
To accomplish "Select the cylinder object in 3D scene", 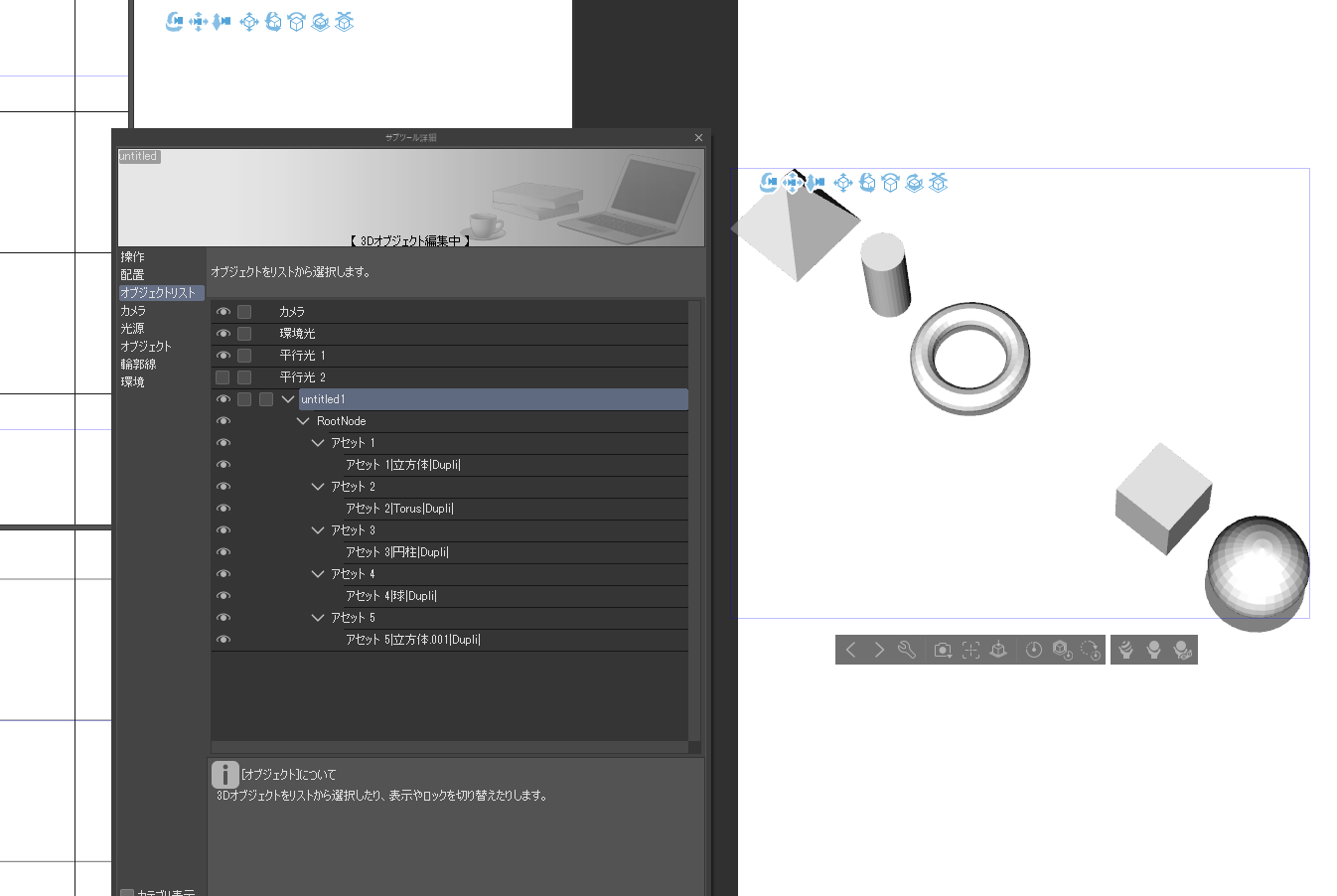I will [x=885, y=275].
